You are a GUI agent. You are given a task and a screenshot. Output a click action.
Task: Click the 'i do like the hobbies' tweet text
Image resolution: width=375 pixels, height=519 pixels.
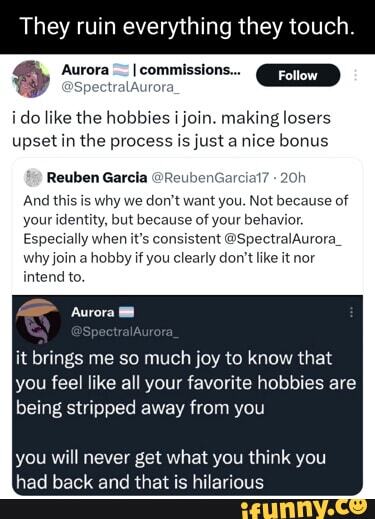point(171,129)
